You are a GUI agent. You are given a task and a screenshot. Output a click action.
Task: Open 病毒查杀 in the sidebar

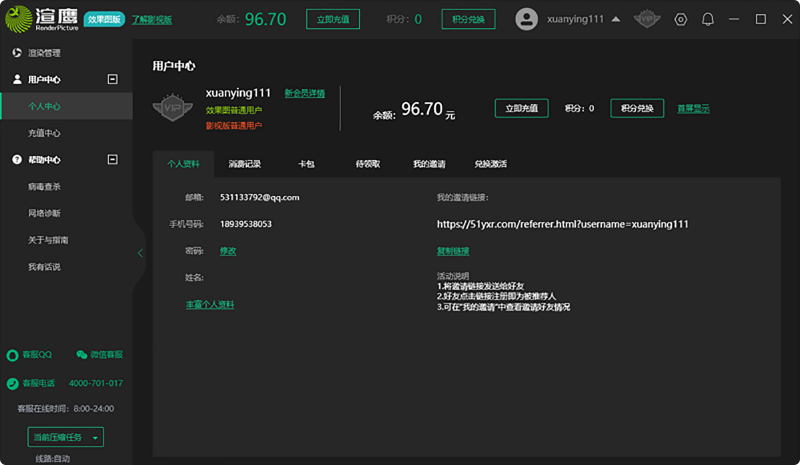(x=44, y=187)
